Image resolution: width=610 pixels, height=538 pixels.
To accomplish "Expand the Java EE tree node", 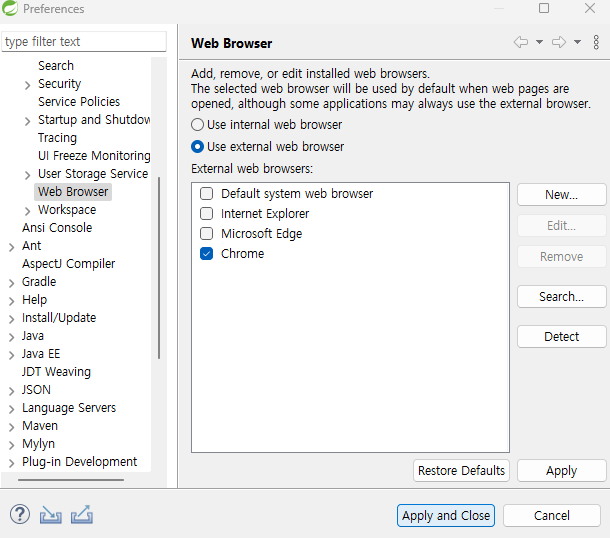I will click(11, 355).
